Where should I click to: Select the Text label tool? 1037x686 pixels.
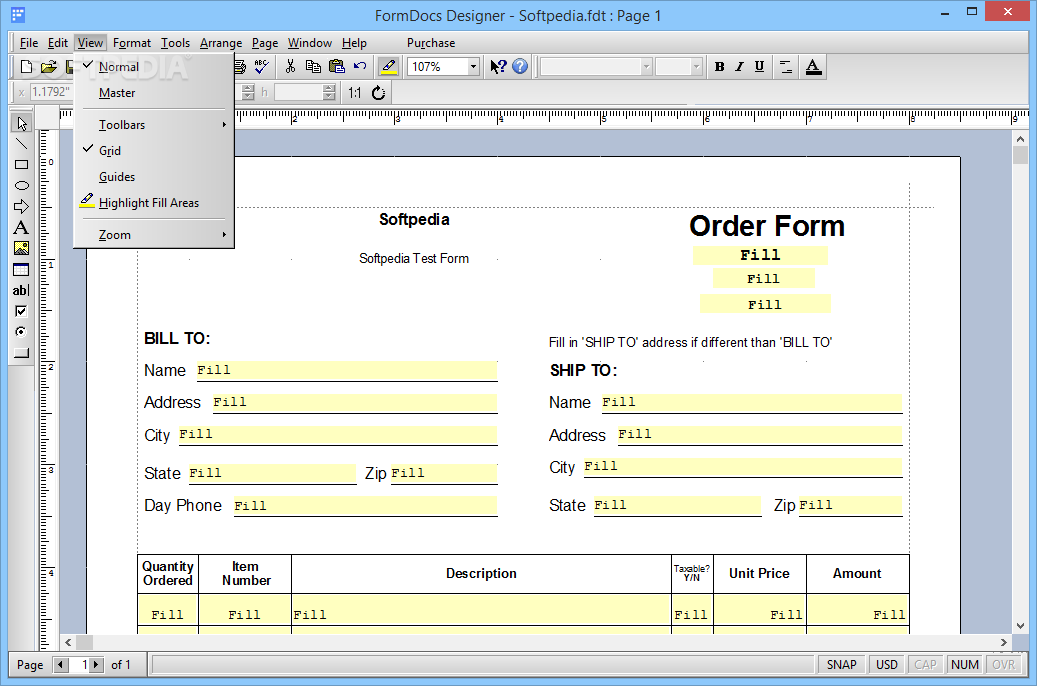point(21,228)
